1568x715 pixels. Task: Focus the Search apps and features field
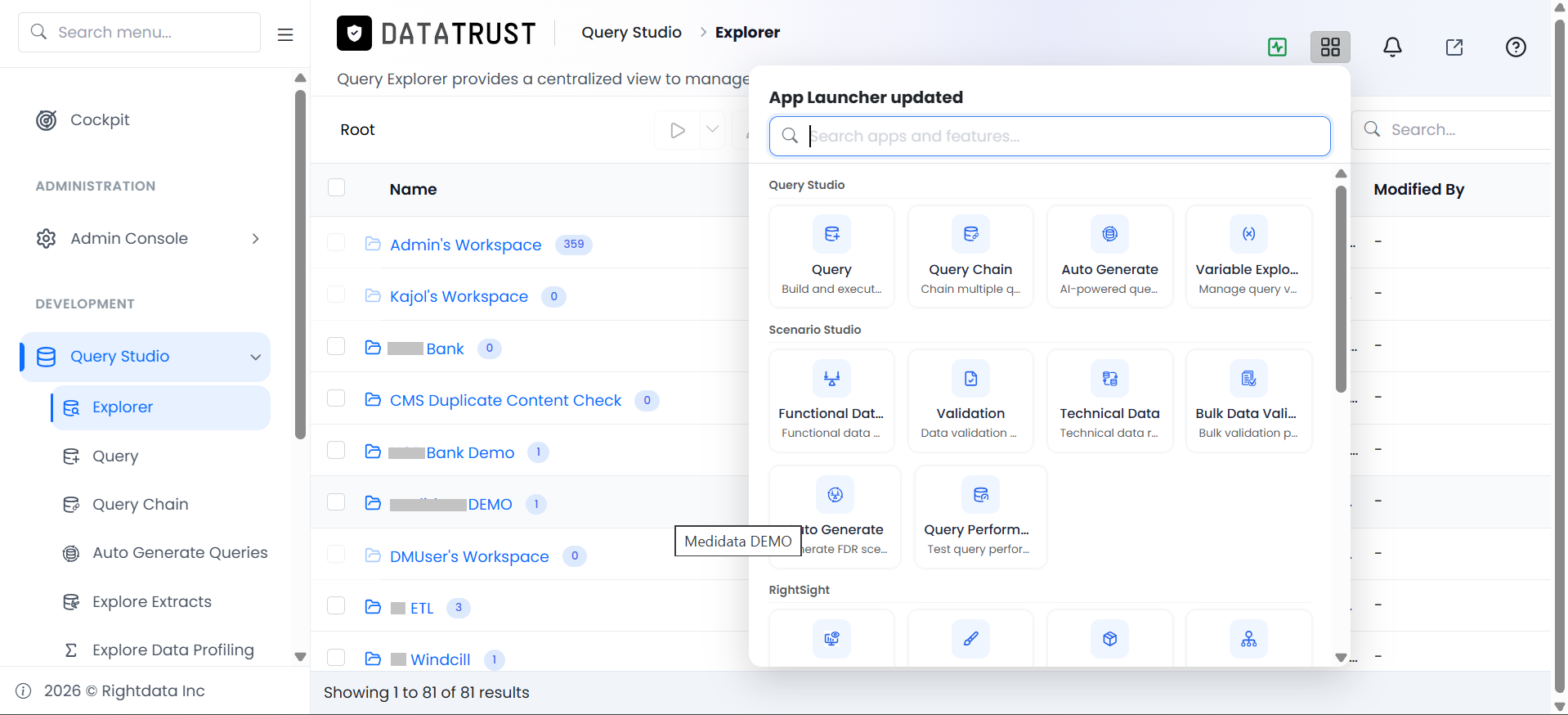click(1050, 136)
